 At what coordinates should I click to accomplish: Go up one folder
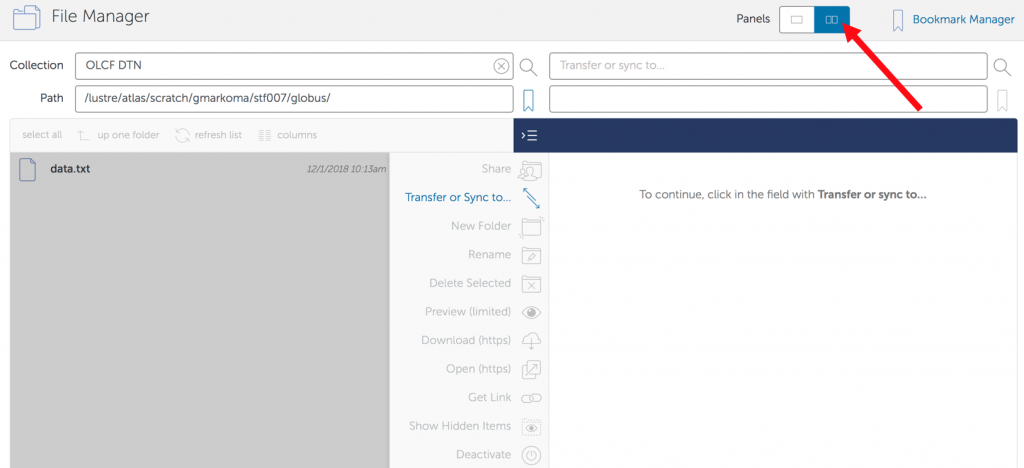click(x=118, y=135)
